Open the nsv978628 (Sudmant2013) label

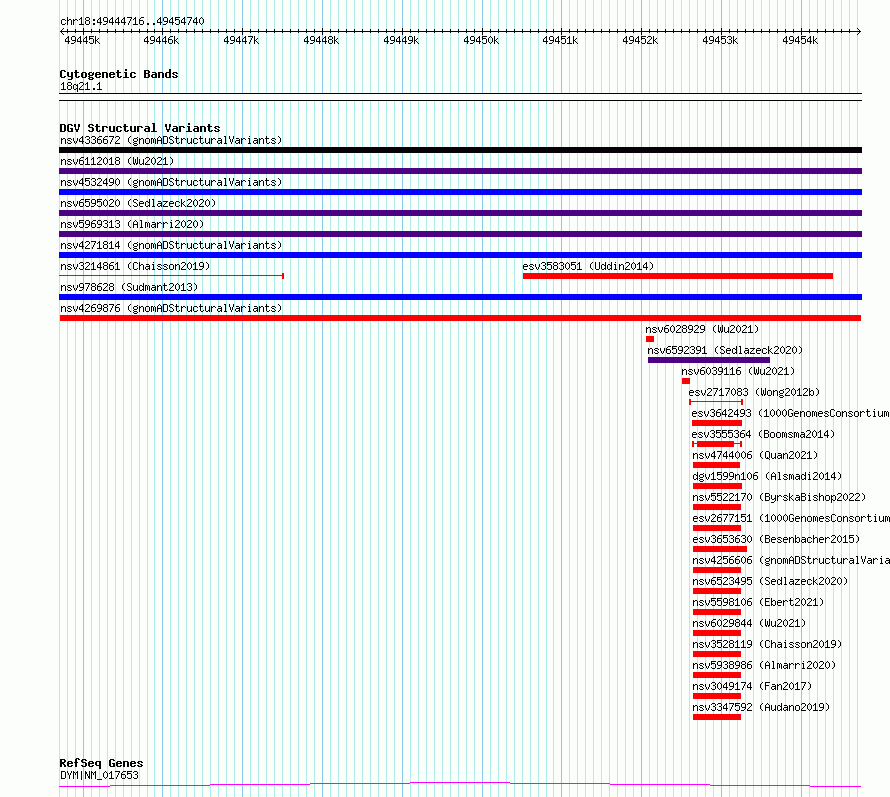pyautogui.click(x=129, y=287)
